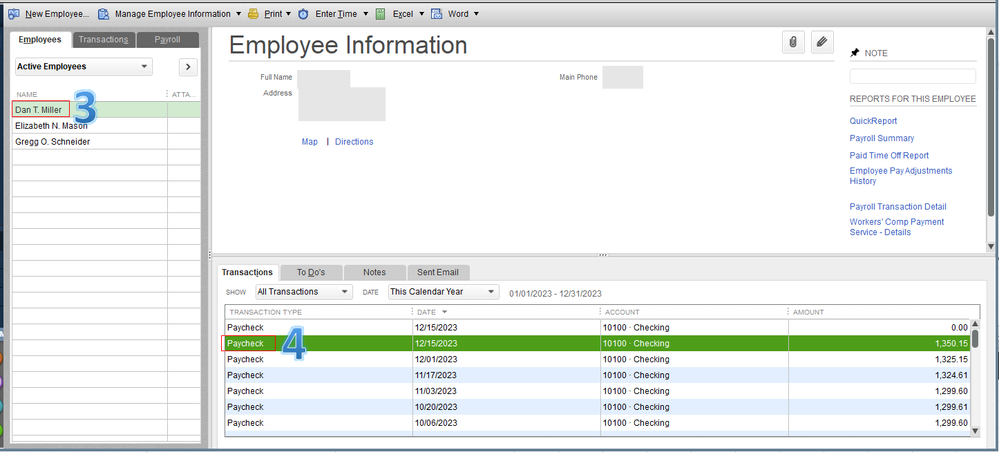Click the Note input field
This screenshot has height=453, width=999.
912,76
